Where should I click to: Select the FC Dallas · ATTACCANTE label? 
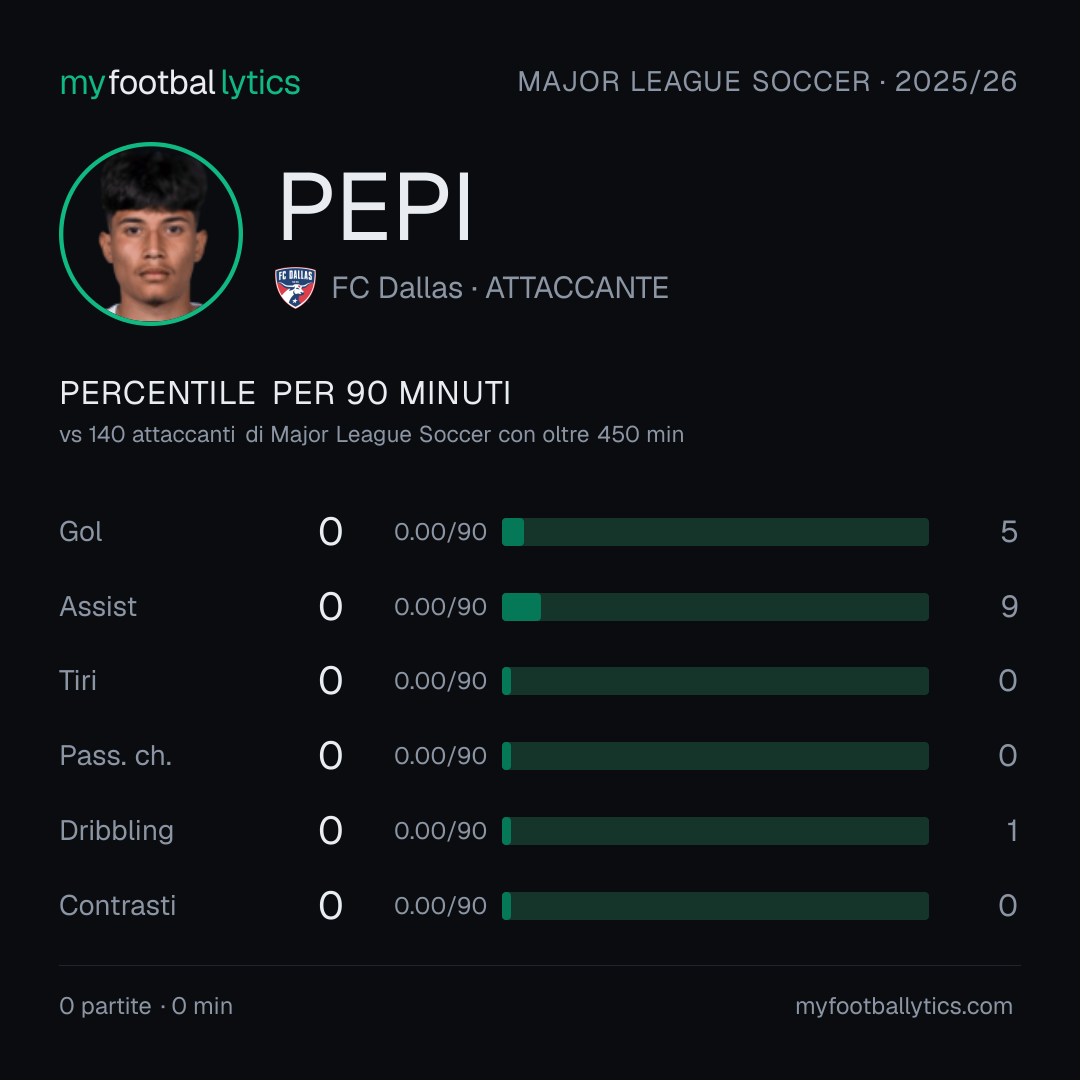(x=500, y=288)
